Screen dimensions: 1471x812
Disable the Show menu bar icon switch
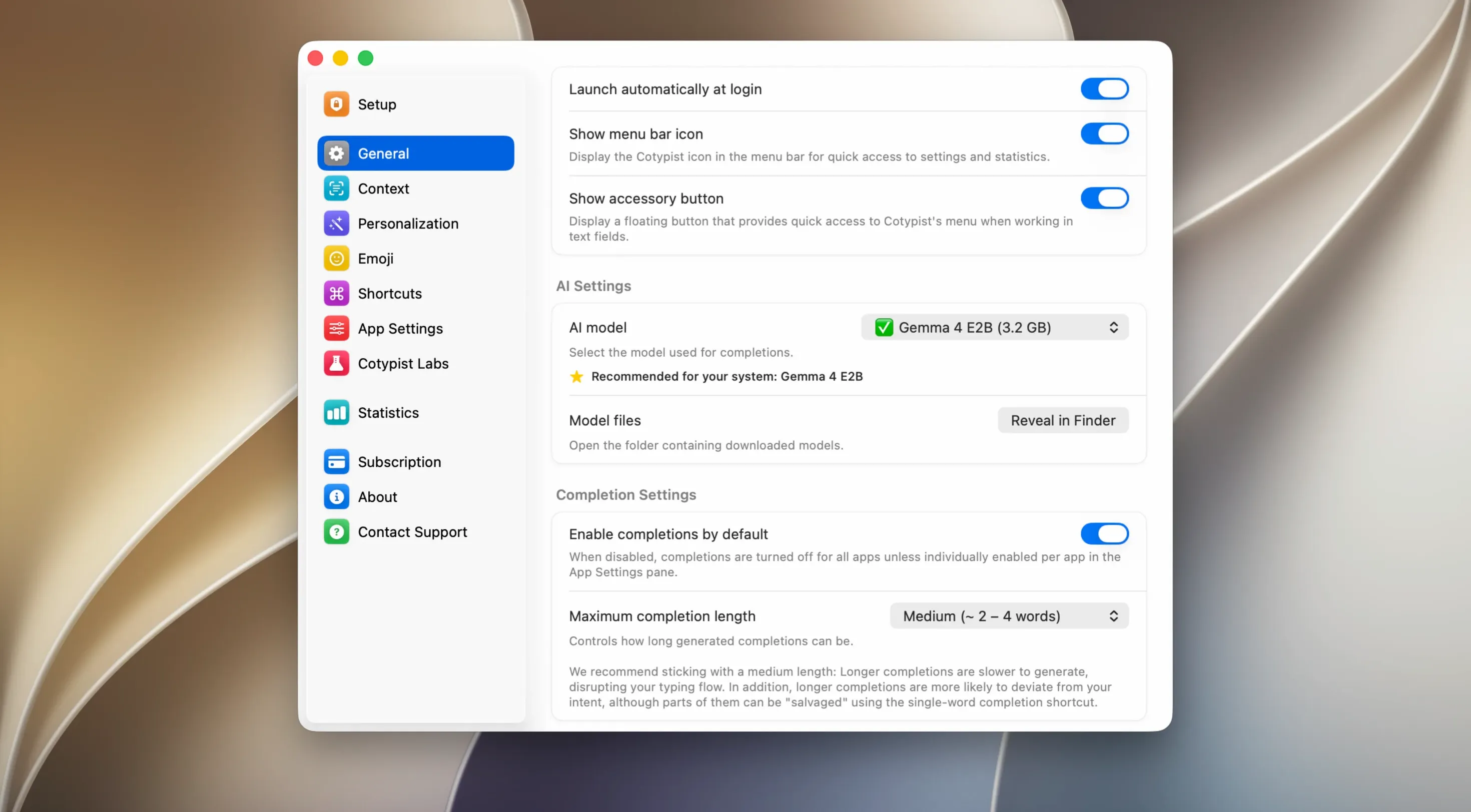coord(1104,134)
